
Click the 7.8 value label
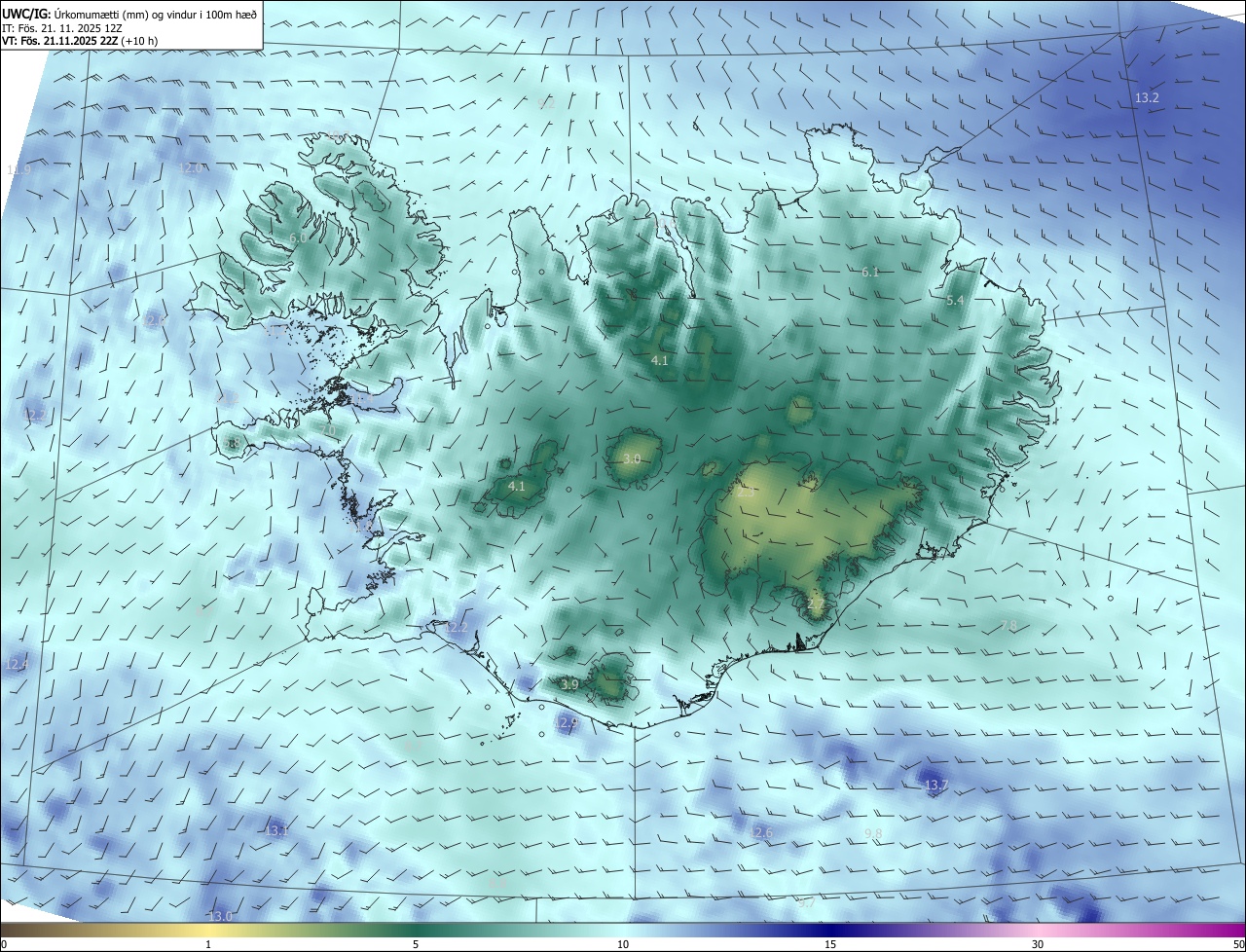[1008, 625]
